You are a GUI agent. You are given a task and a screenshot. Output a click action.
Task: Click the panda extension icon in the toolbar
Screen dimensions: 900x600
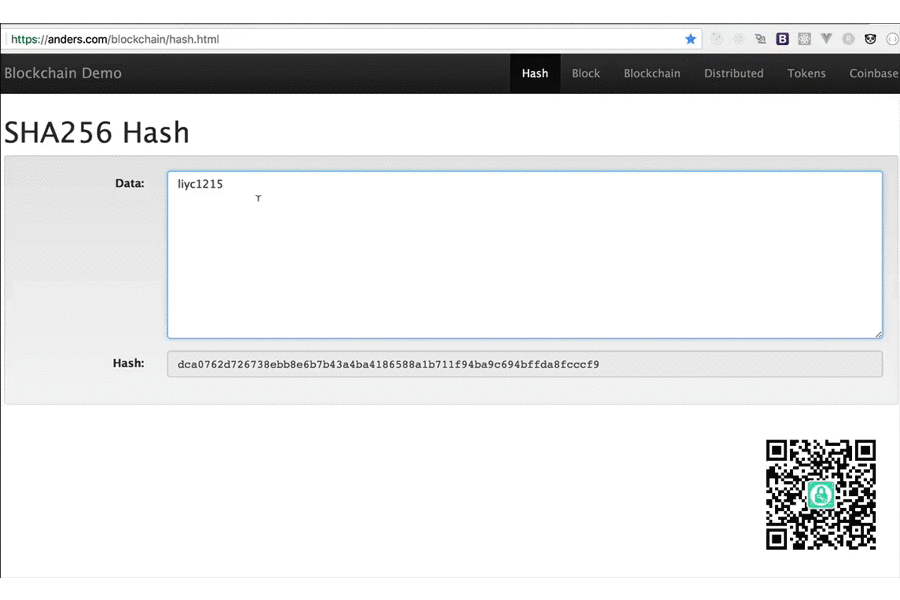[871, 39]
